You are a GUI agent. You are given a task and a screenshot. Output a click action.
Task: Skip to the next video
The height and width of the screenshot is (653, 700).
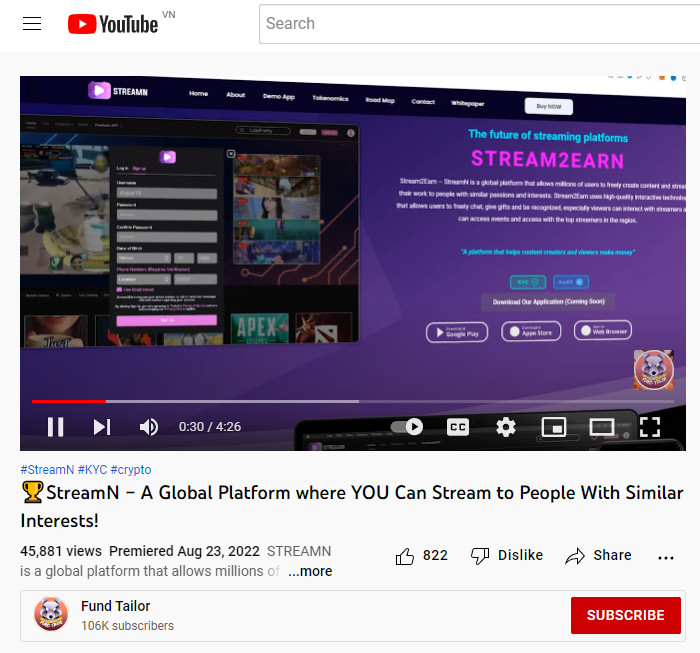coord(102,427)
